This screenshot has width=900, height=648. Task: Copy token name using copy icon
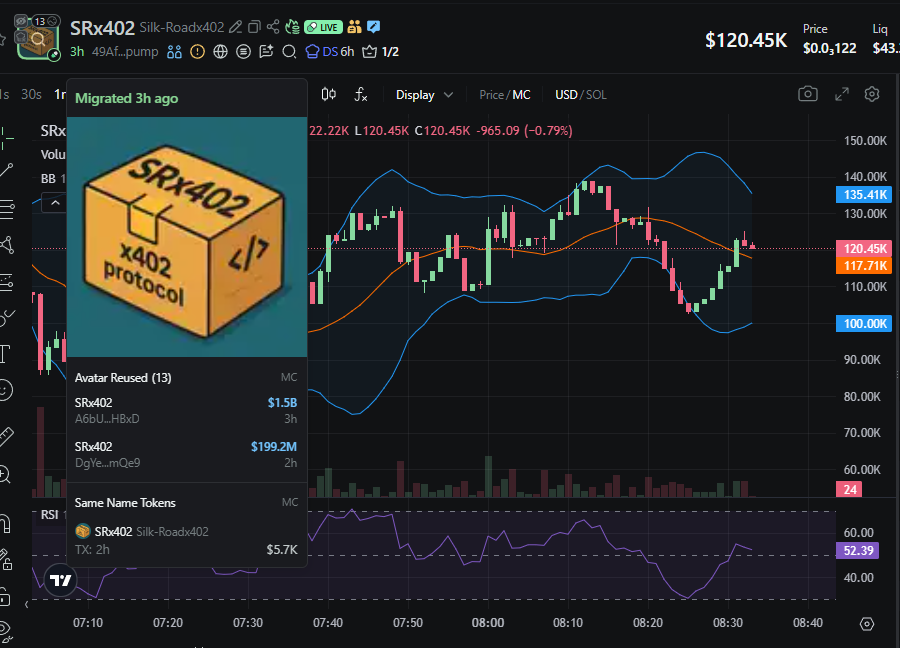pos(254,27)
